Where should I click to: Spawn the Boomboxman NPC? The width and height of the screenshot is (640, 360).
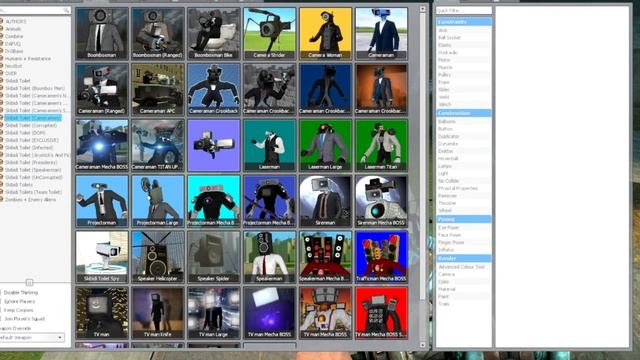[x=102, y=33]
